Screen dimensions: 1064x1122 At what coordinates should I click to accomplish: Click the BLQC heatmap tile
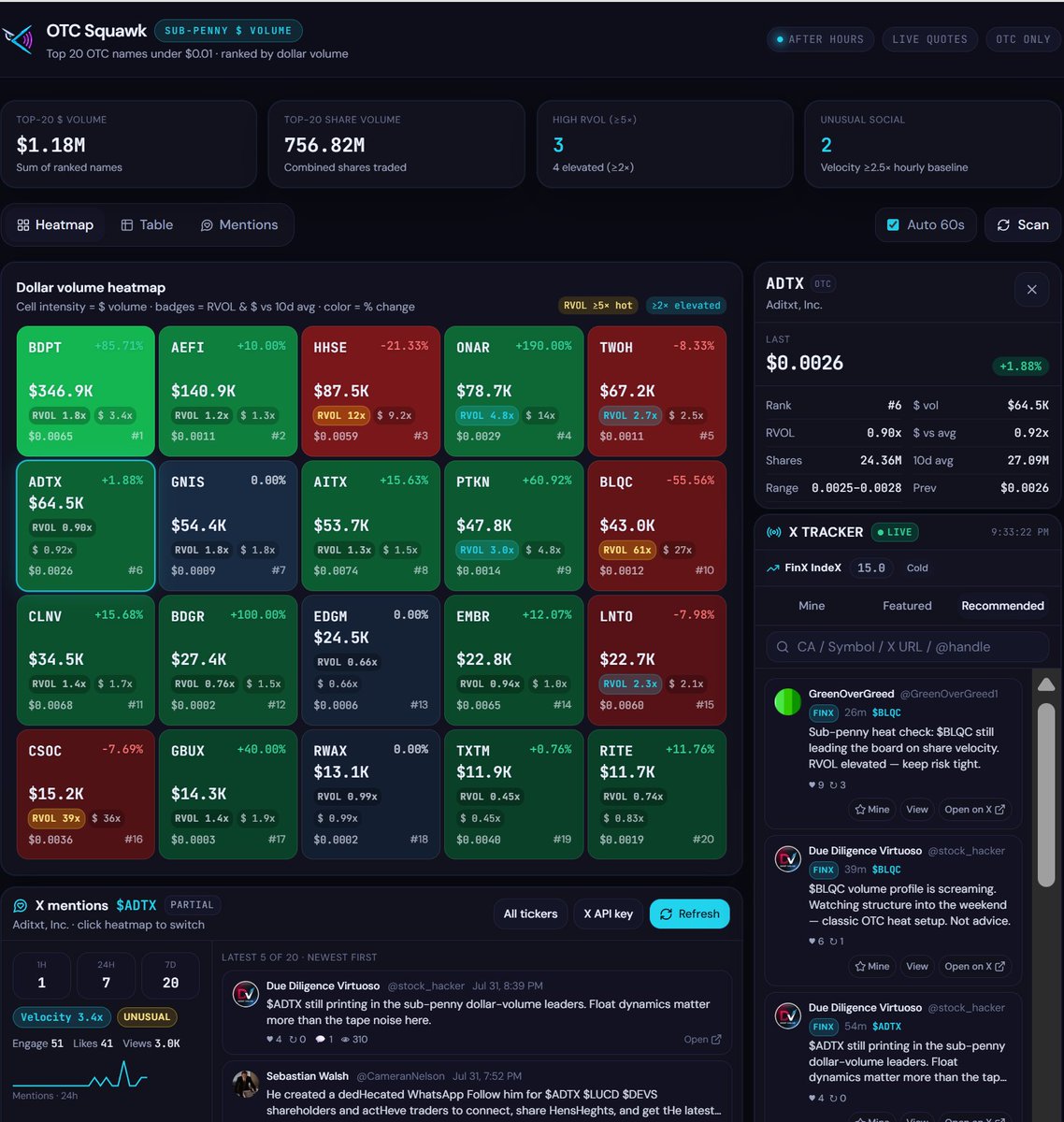[x=656, y=525]
